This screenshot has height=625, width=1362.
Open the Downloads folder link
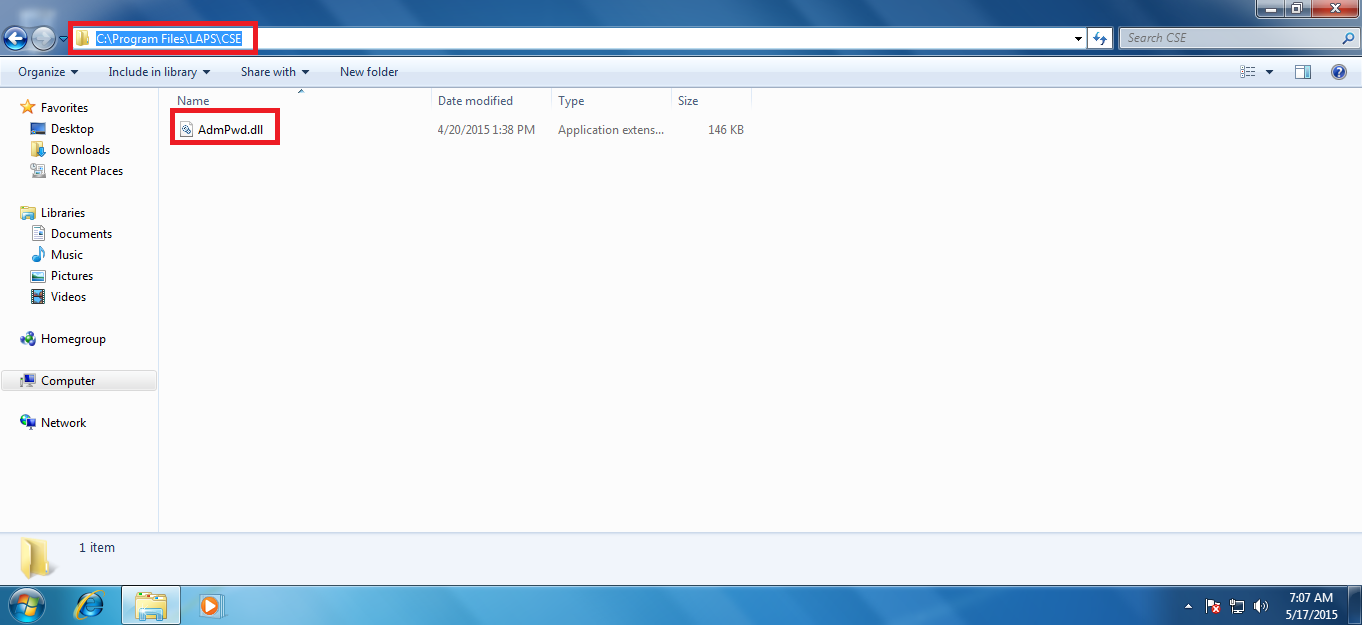[x=80, y=150]
